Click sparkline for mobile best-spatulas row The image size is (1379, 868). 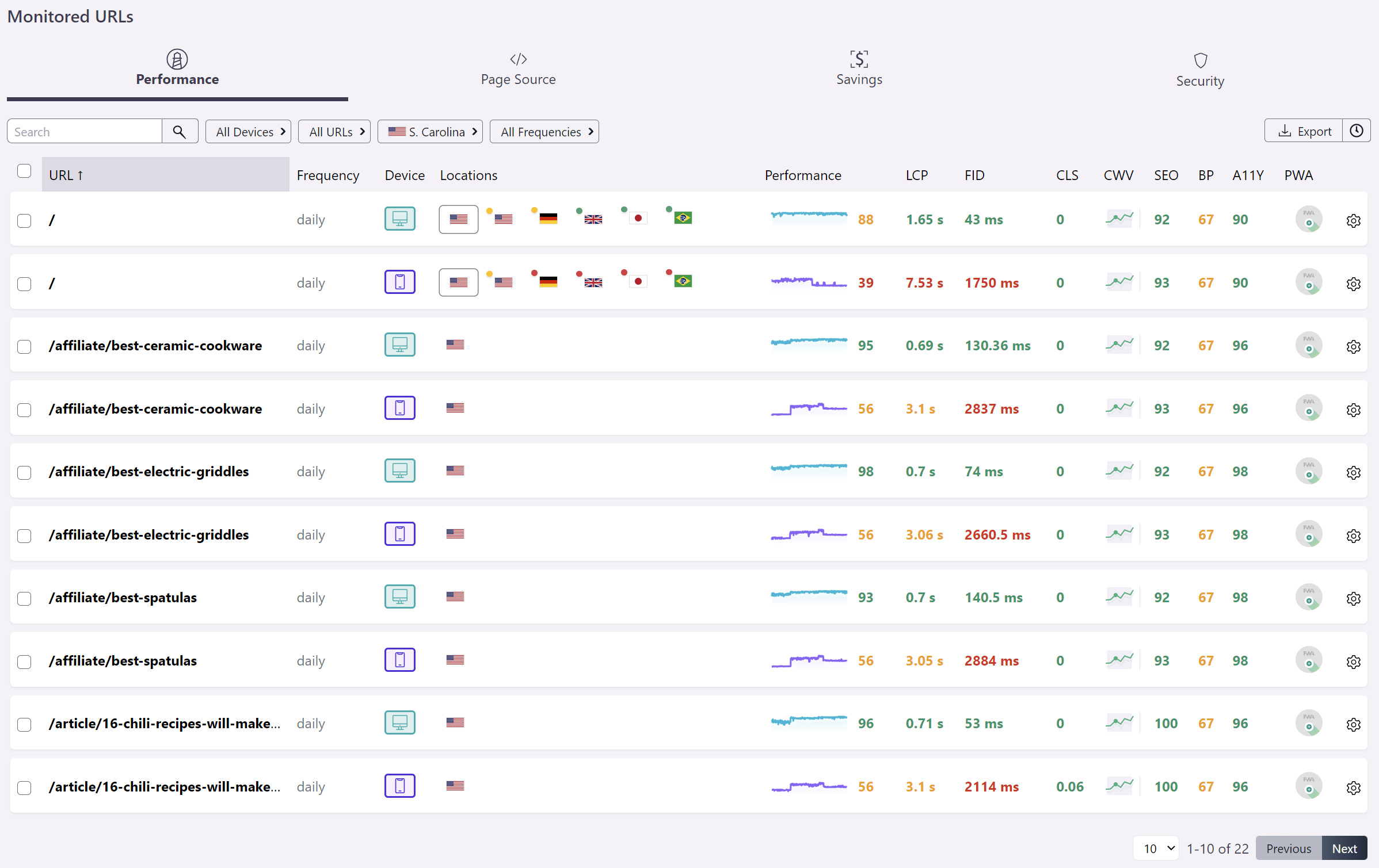pyautogui.click(x=809, y=660)
